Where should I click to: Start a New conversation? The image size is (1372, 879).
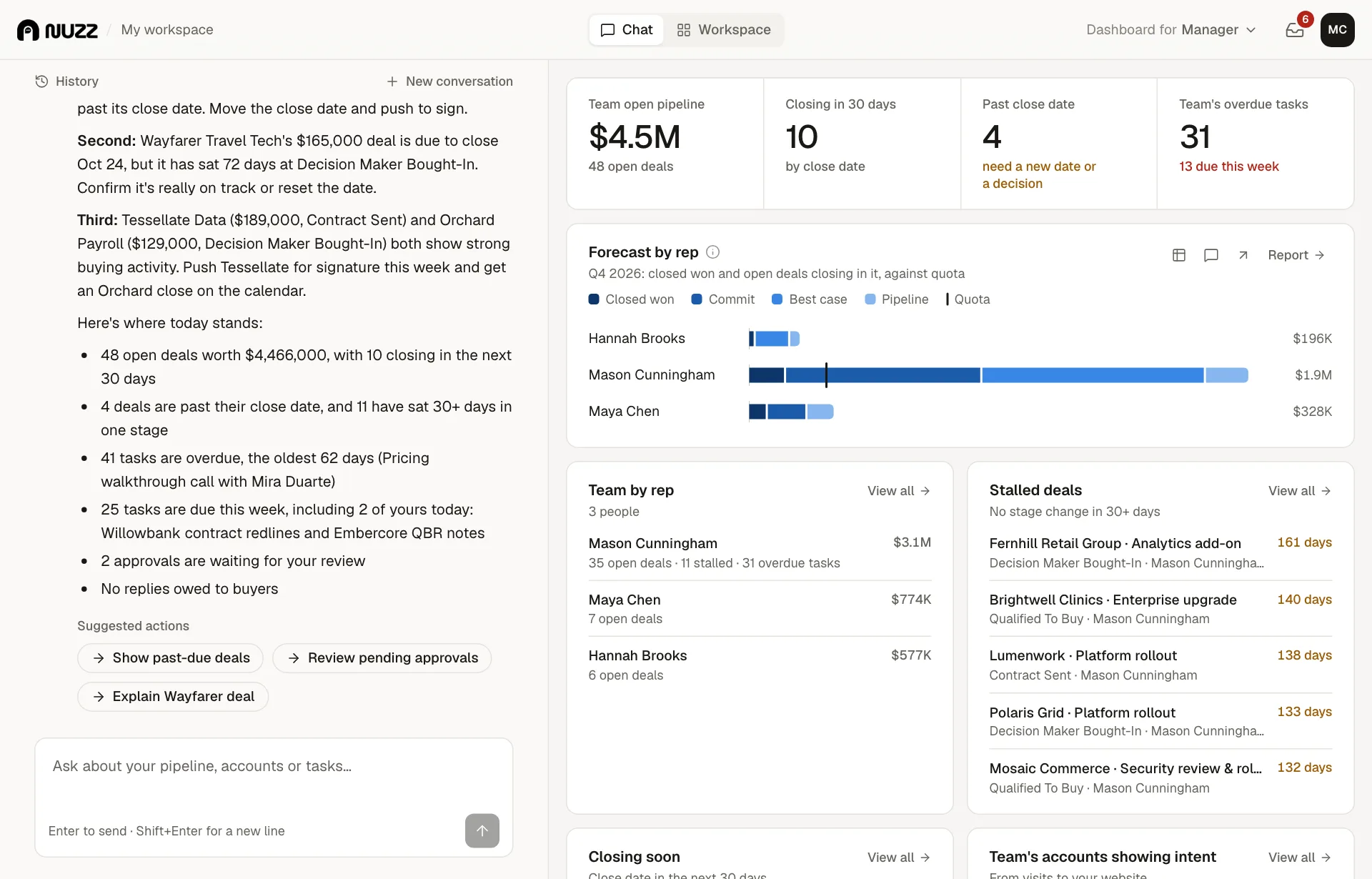coord(449,81)
